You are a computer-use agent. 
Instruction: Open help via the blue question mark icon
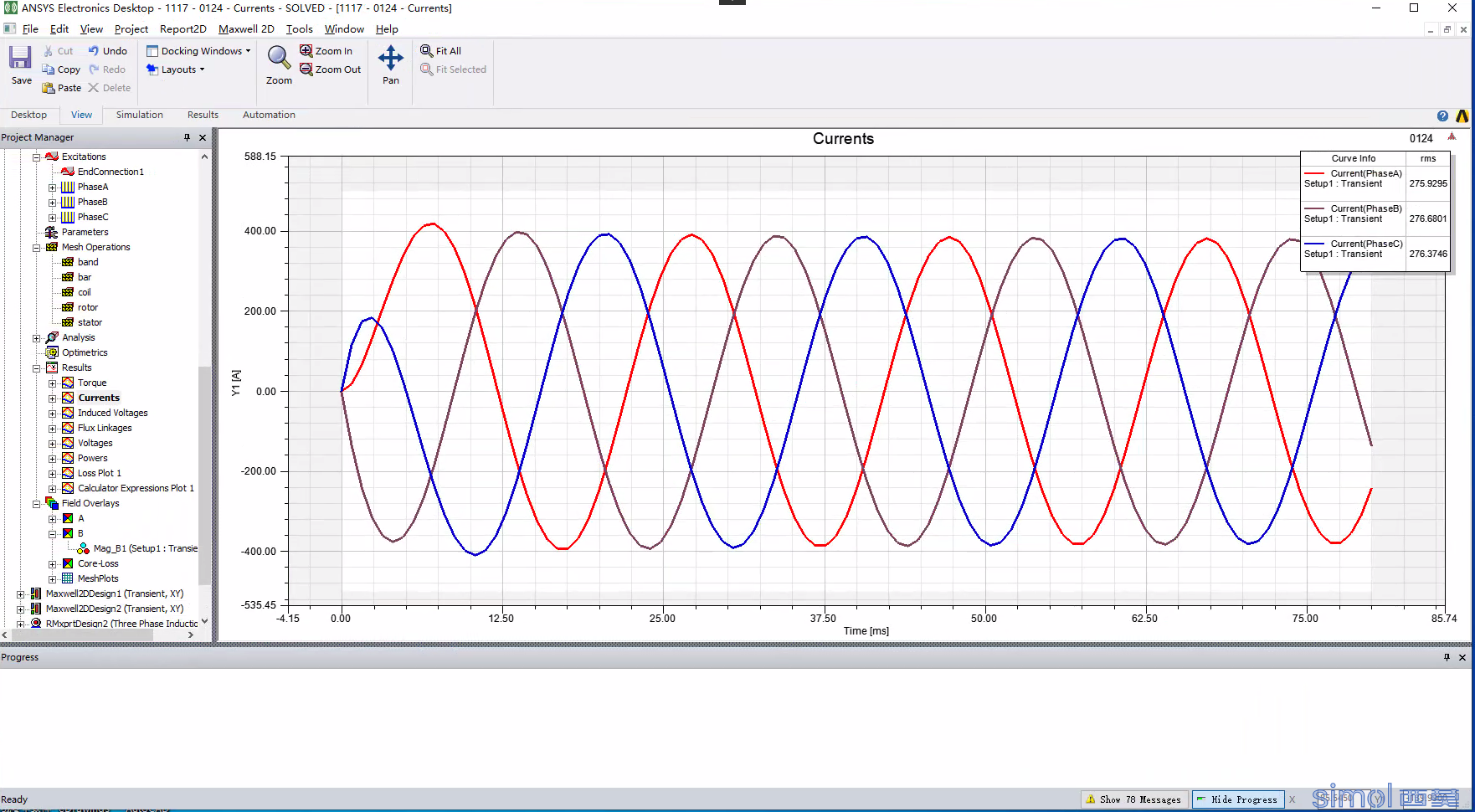click(1442, 116)
